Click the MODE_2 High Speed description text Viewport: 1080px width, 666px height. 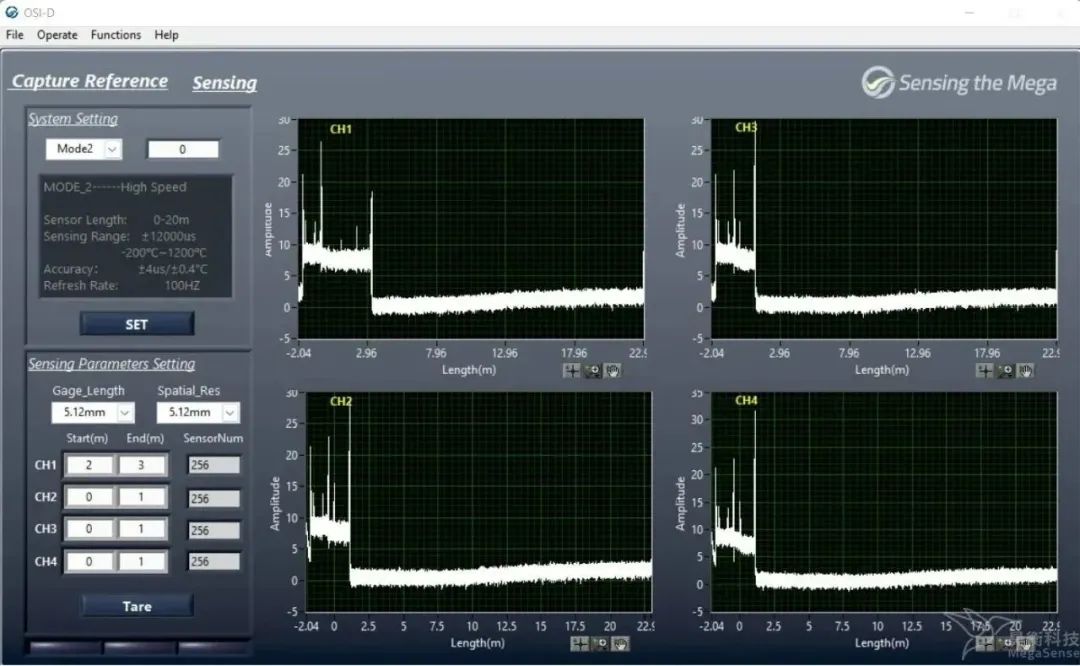(115, 187)
